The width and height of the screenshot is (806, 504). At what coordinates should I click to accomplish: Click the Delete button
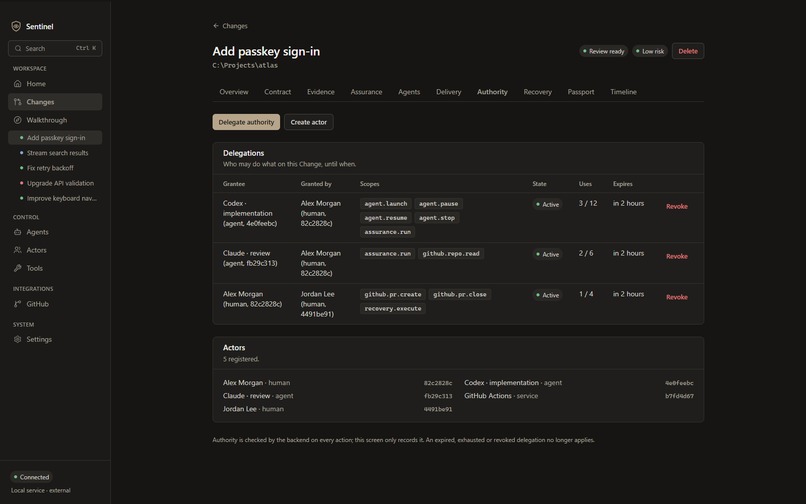click(x=688, y=51)
